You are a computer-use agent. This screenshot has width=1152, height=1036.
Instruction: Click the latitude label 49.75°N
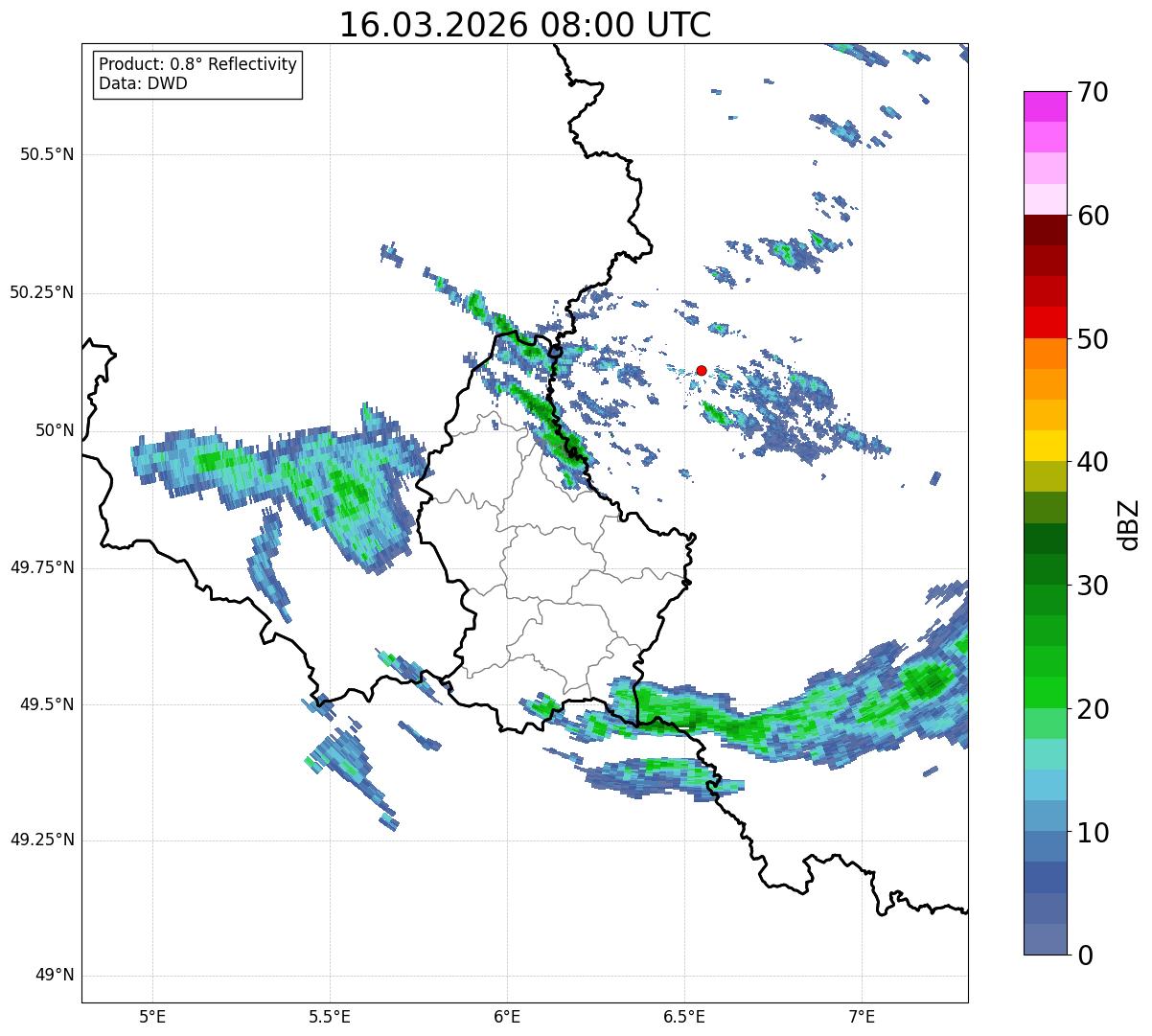pos(42,567)
